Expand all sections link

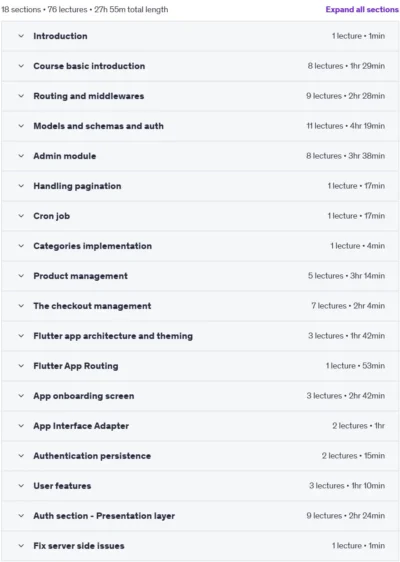[362, 10]
